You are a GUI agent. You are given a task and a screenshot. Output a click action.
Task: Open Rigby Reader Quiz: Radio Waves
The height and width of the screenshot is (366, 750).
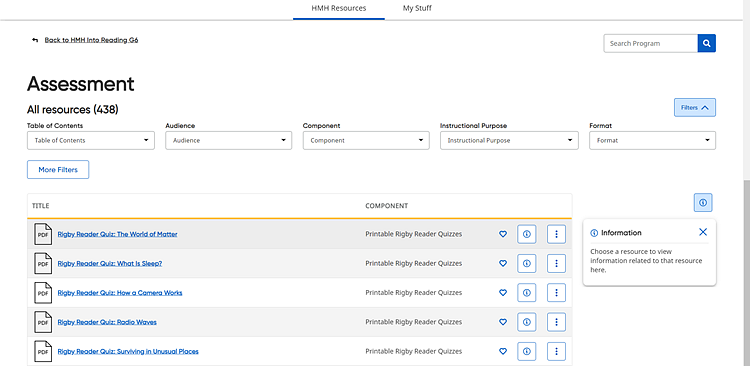click(107, 322)
